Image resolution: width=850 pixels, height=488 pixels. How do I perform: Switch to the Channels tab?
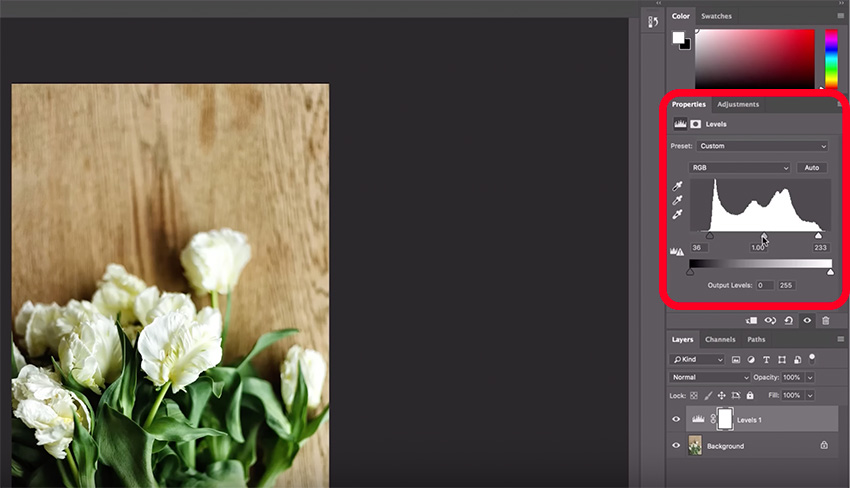[719, 340]
